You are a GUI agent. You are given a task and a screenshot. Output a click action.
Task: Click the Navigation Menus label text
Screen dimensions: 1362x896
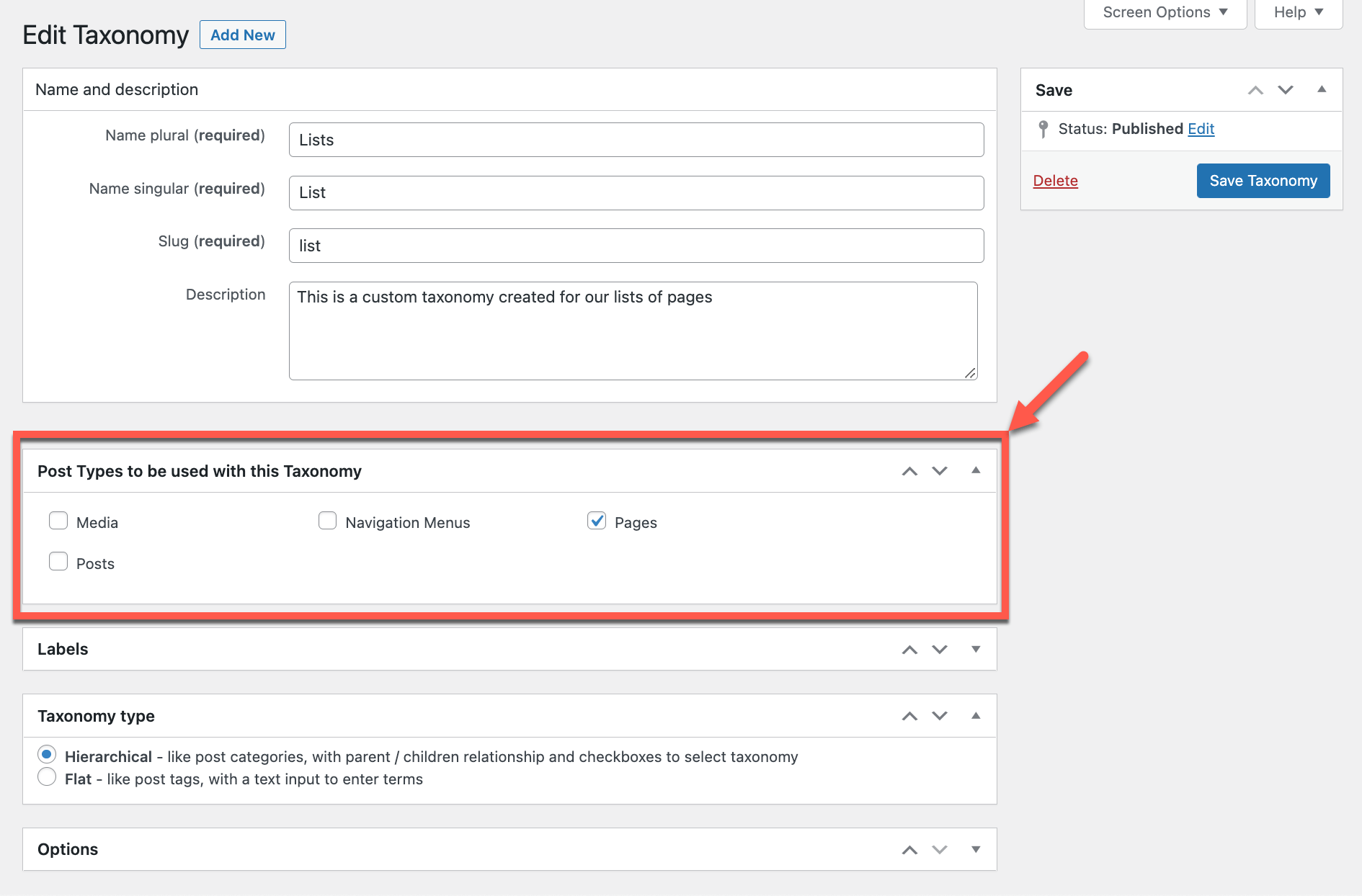pos(408,522)
